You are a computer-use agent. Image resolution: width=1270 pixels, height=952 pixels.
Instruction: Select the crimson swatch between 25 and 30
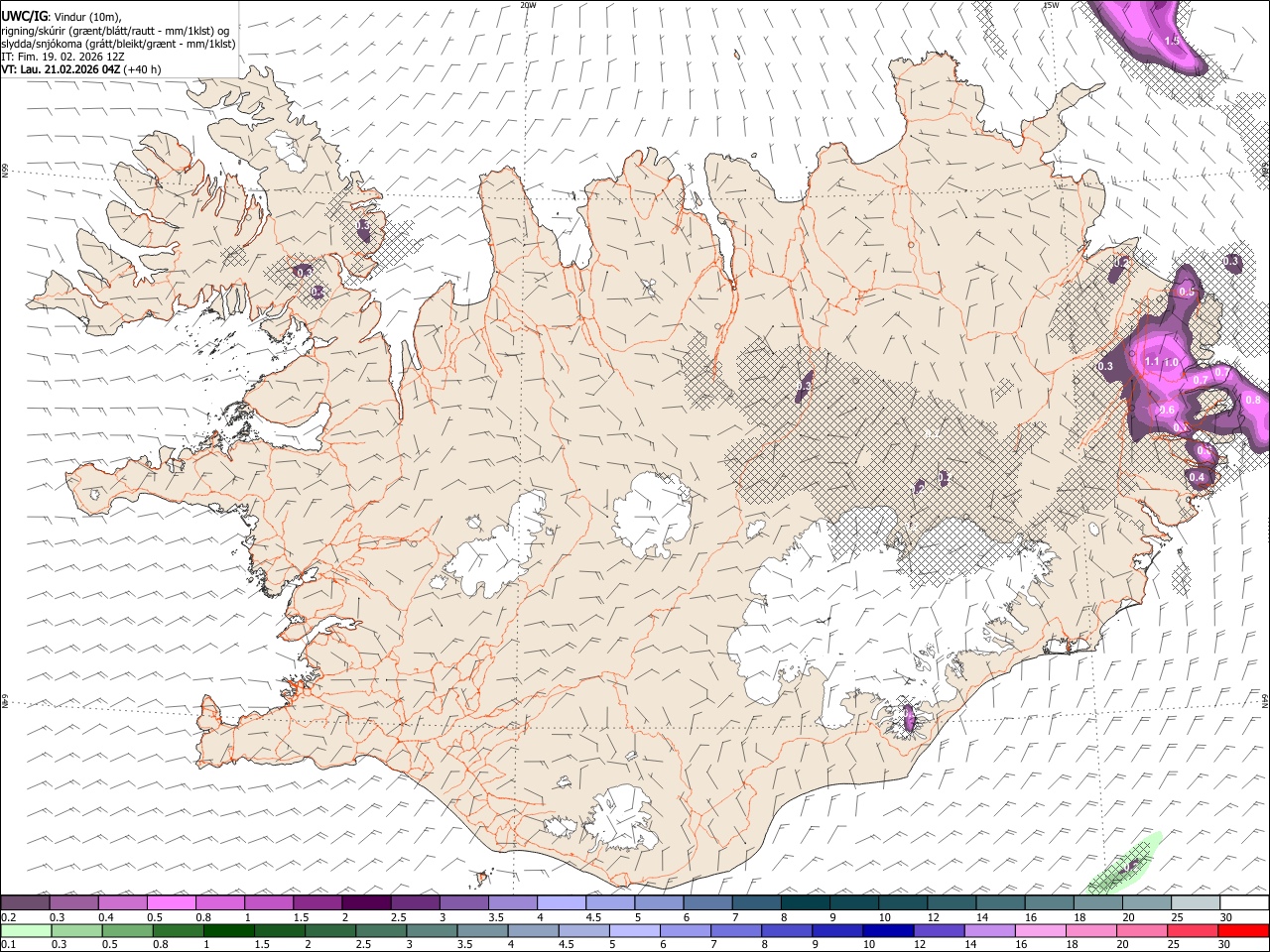tap(1194, 930)
